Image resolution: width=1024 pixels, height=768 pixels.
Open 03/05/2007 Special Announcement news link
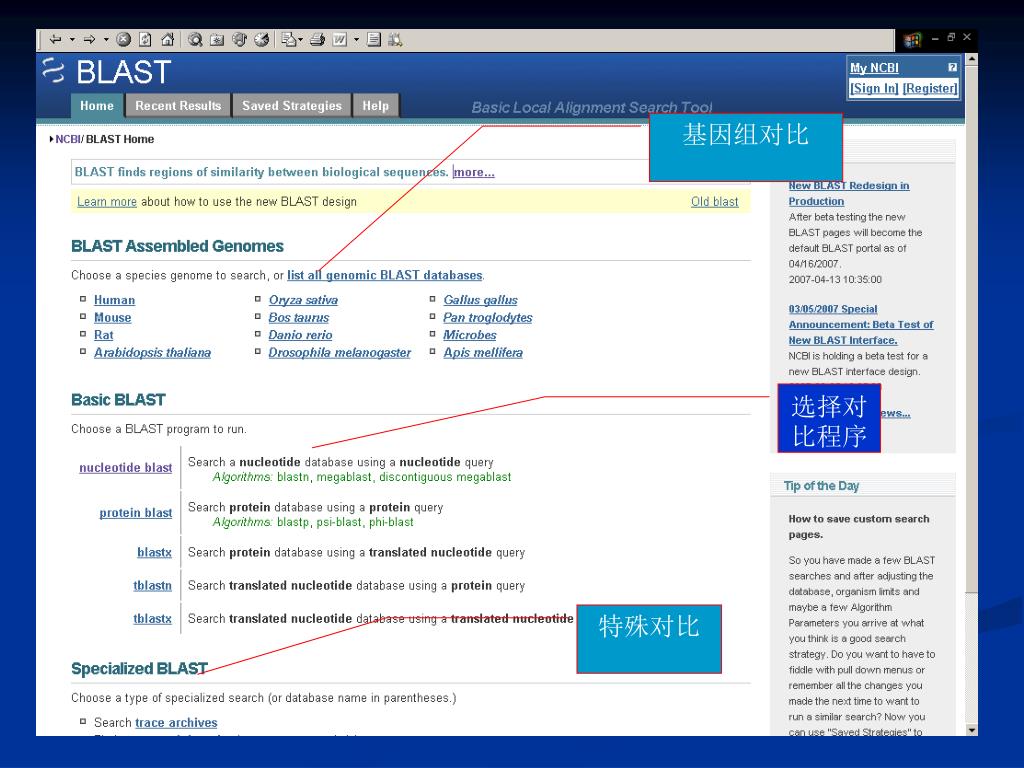pyautogui.click(x=861, y=325)
